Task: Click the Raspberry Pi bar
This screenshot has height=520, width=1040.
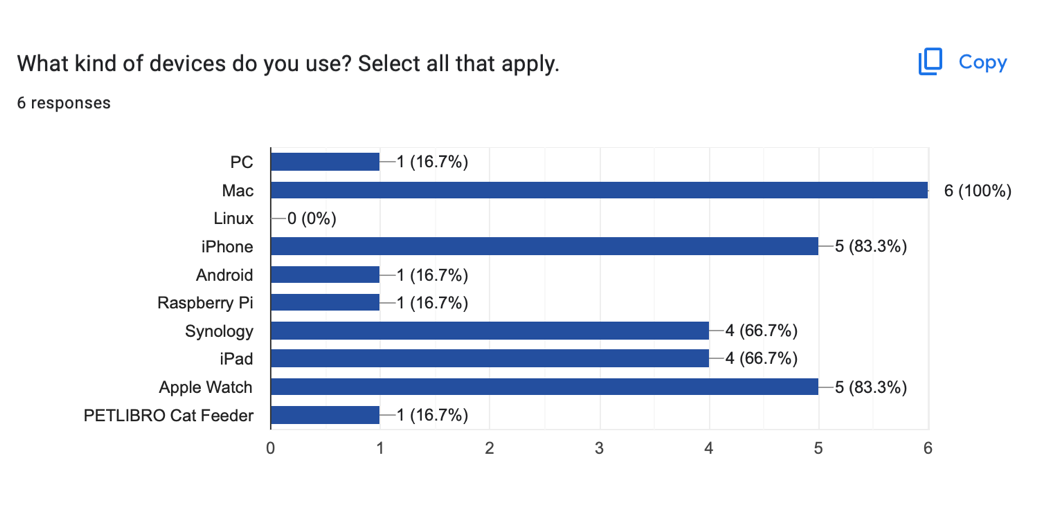Action: pyautogui.click(x=325, y=303)
